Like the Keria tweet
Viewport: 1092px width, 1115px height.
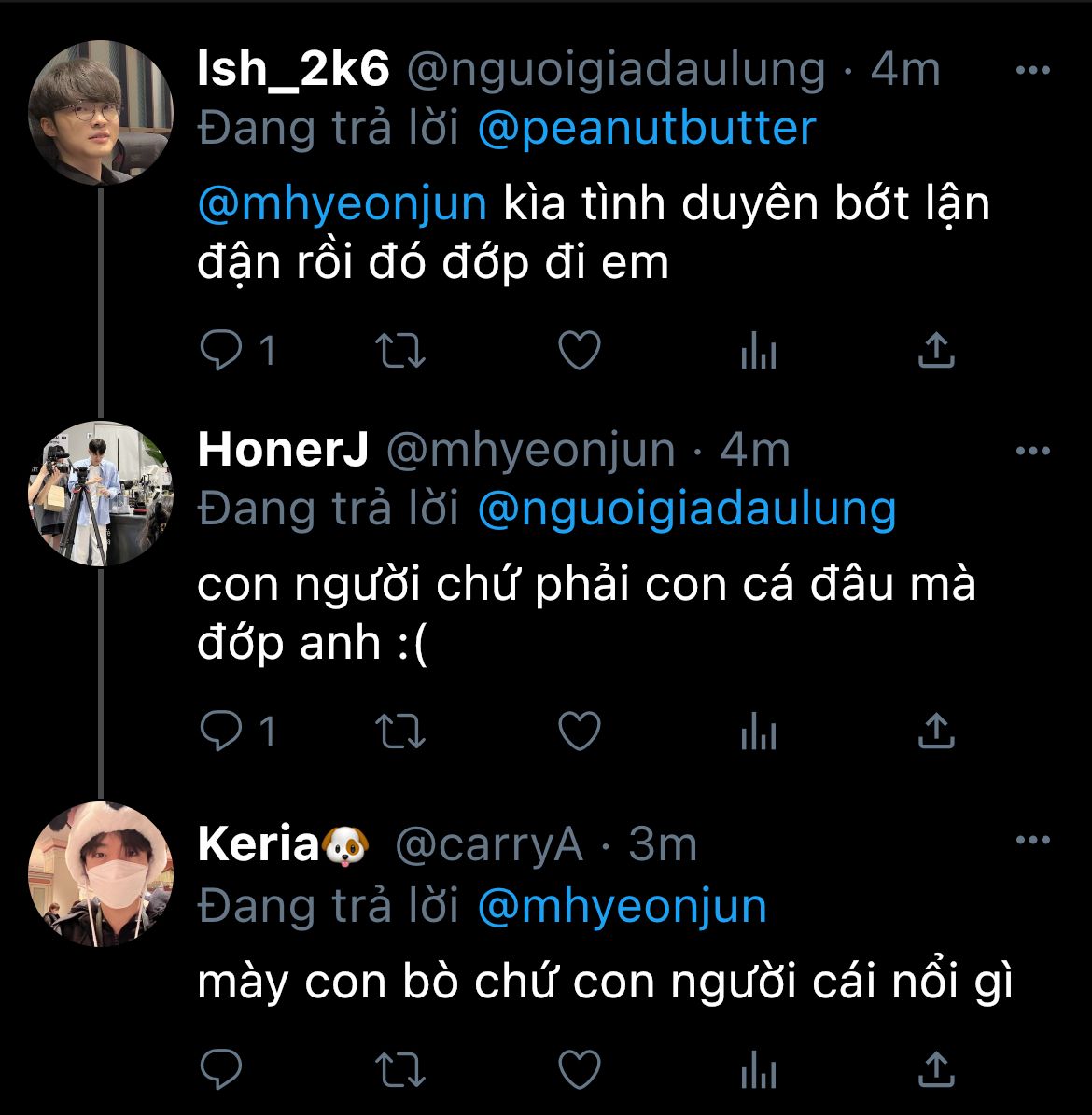579,1067
